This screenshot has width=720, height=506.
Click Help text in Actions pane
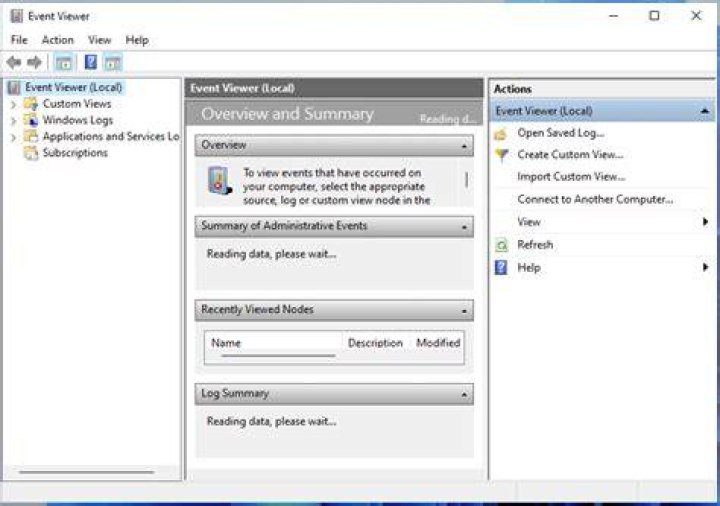[529, 267]
